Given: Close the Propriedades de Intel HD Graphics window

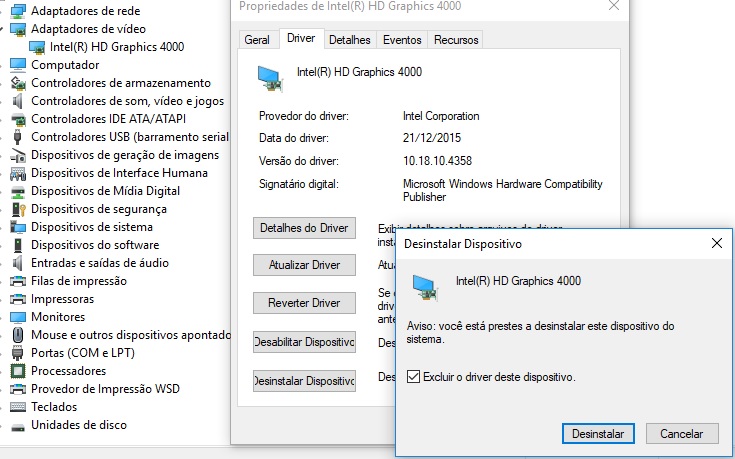Looking at the screenshot, I should coord(614,6).
